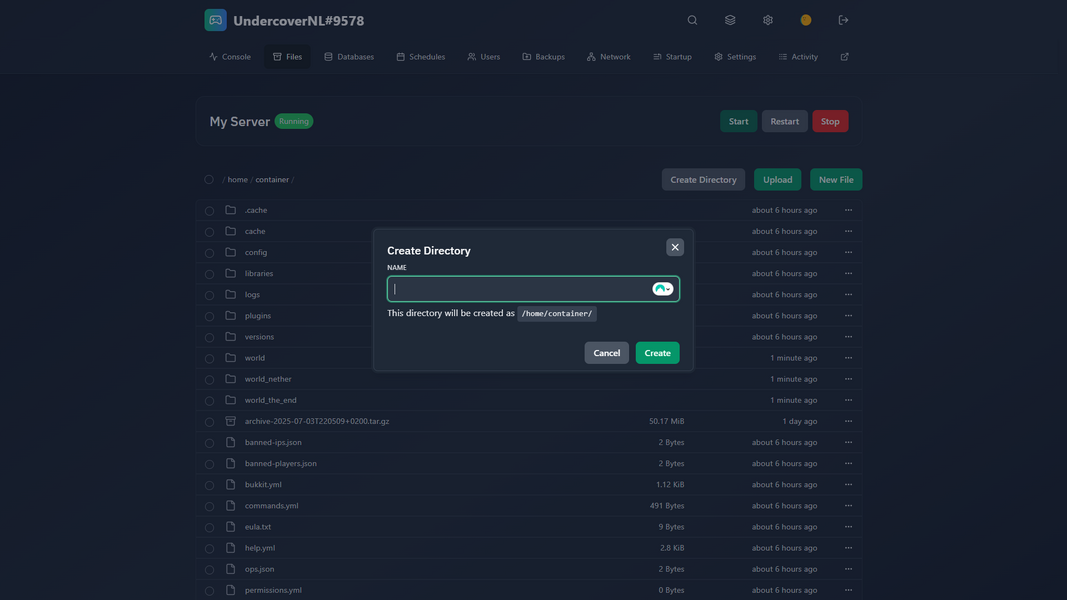Click the sign out icon

coord(843,20)
